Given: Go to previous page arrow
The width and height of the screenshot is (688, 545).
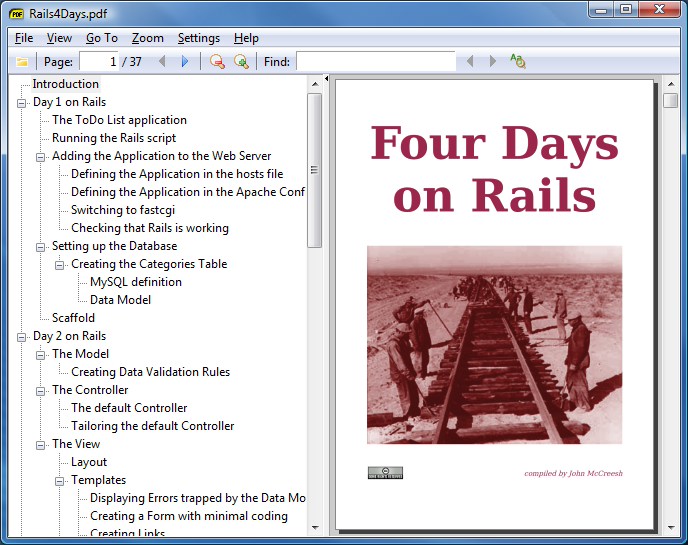Looking at the screenshot, I should click(162, 61).
